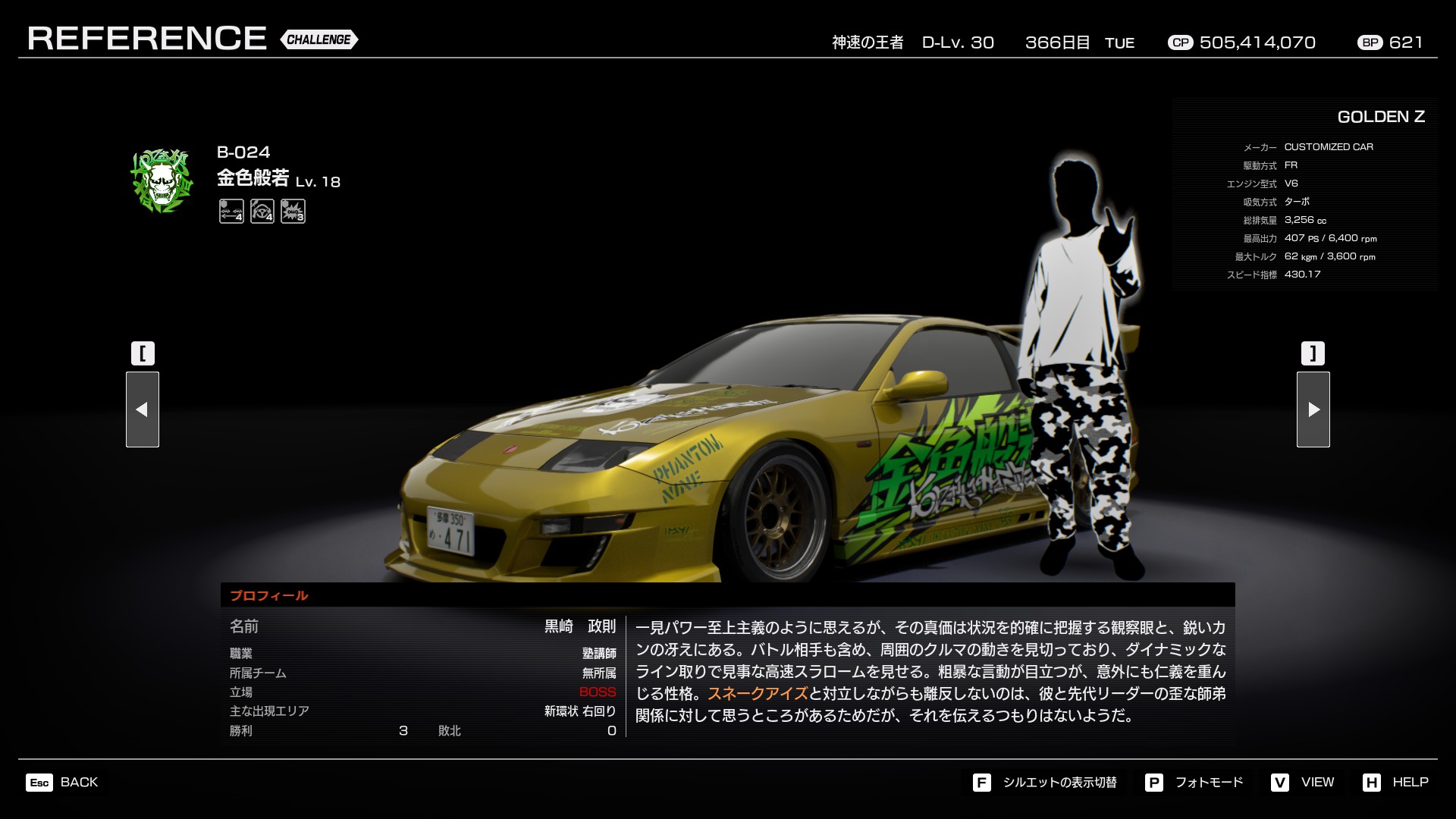Open Photo Mode via P key
Viewport: 1456px width, 819px height.
tap(1194, 782)
